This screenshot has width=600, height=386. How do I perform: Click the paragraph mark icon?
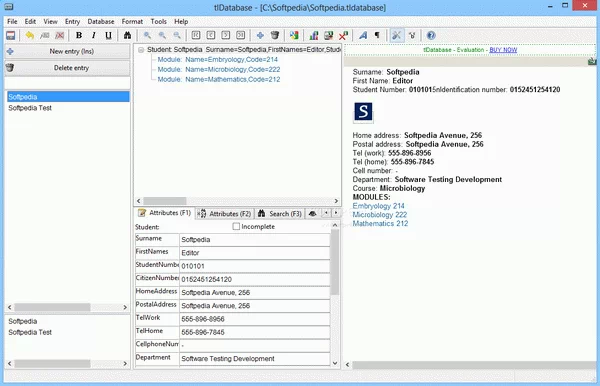(377, 36)
